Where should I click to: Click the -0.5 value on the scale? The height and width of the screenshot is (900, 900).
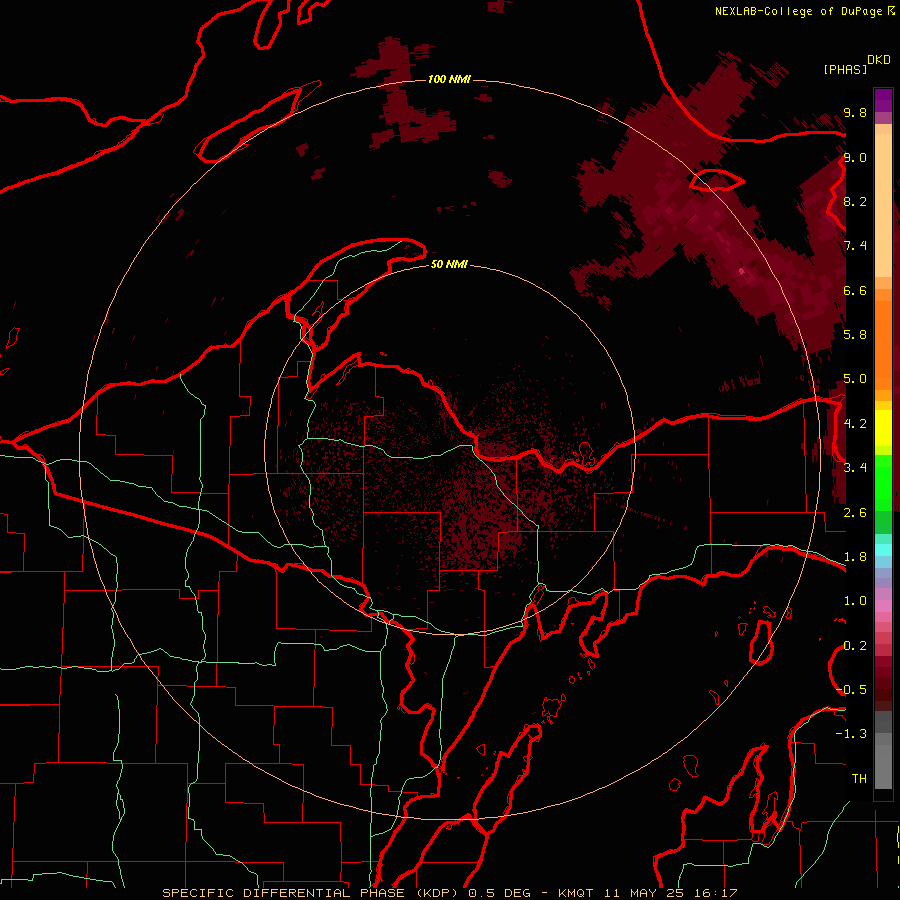click(852, 689)
